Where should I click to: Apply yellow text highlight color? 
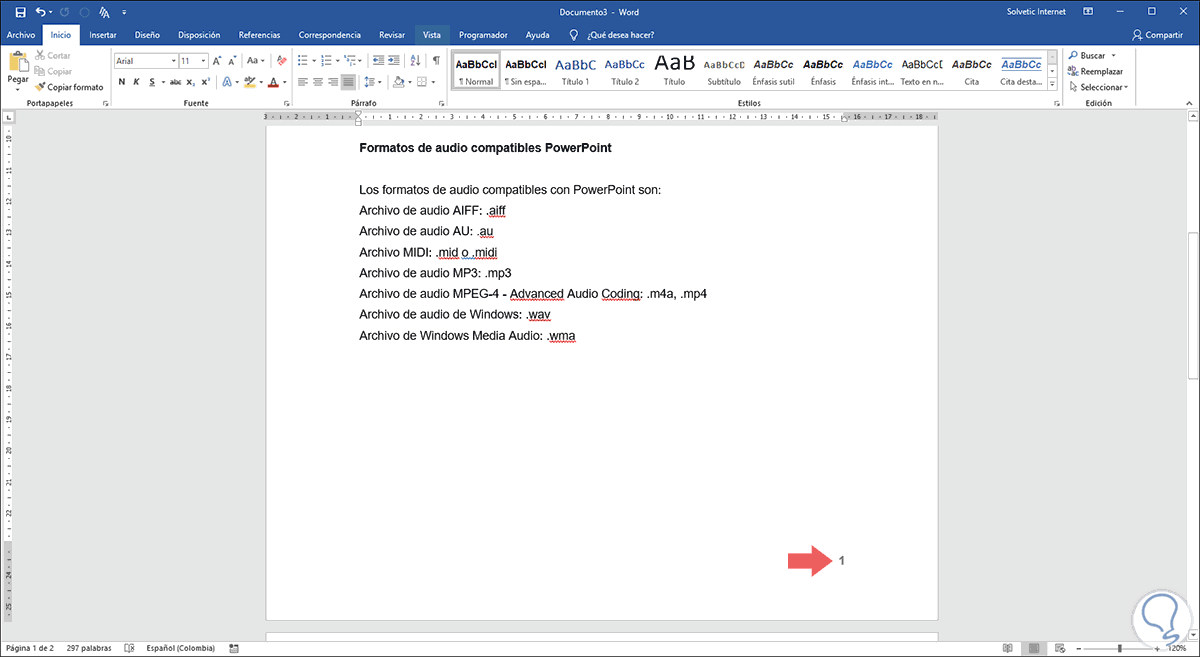pos(250,82)
